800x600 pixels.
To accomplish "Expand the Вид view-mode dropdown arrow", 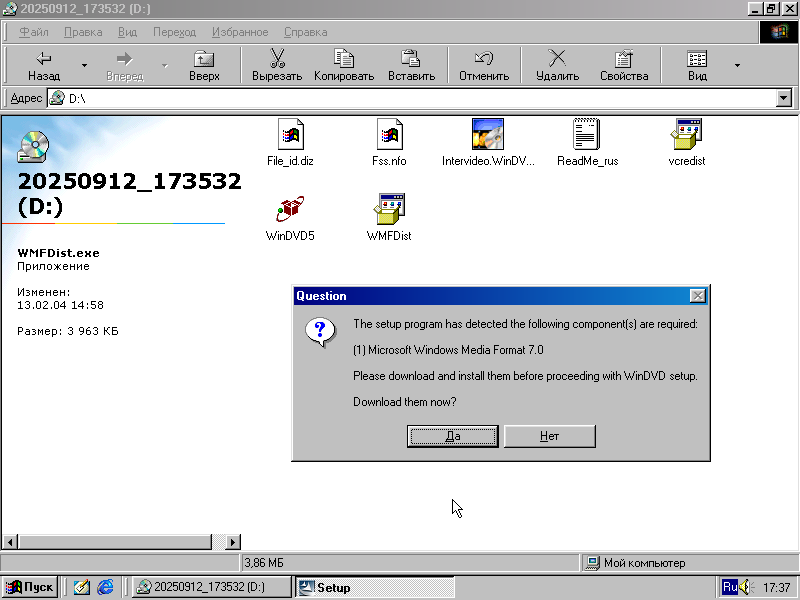I will point(737,65).
